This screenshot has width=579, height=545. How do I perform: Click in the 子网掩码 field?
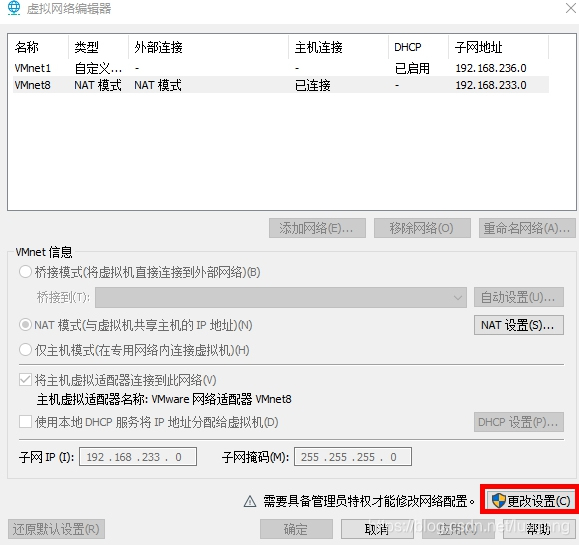pos(353,457)
